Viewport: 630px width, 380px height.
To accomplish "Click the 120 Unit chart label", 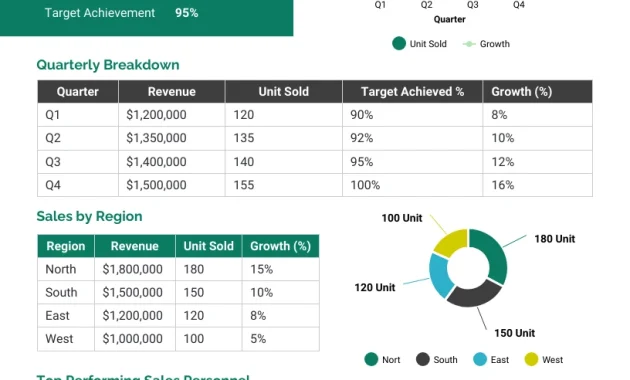I will click(x=374, y=288).
